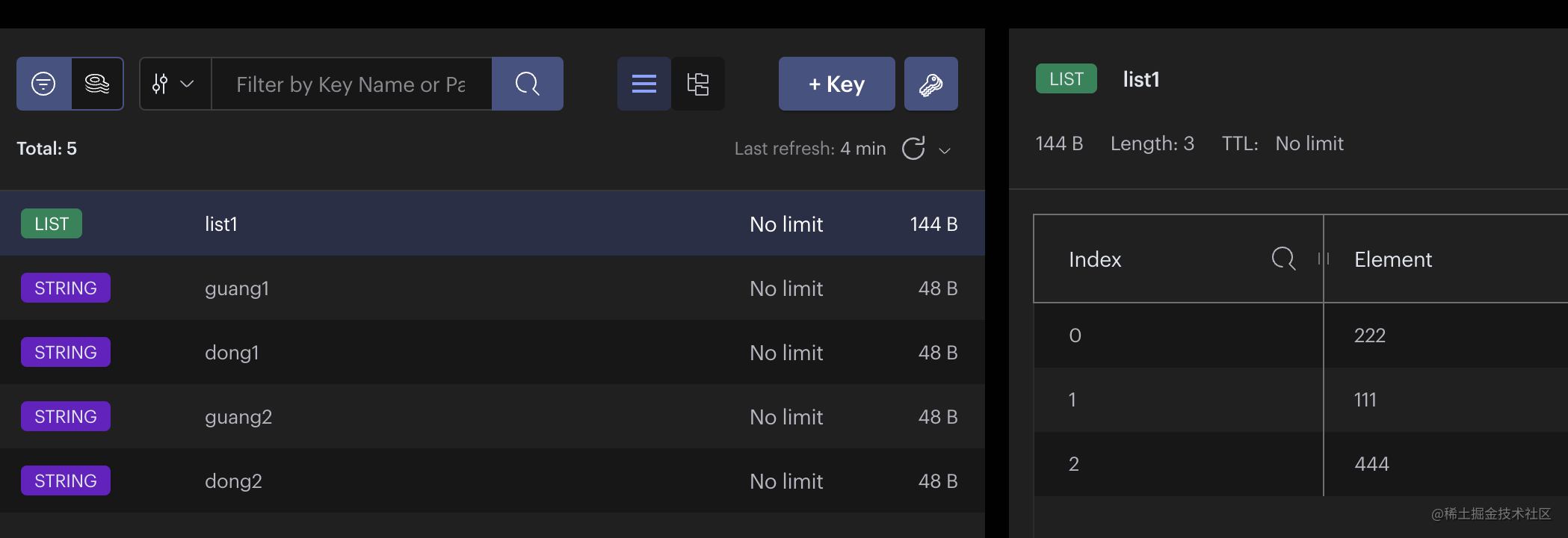
Task: Click the + Key button
Action: coord(836,84)
